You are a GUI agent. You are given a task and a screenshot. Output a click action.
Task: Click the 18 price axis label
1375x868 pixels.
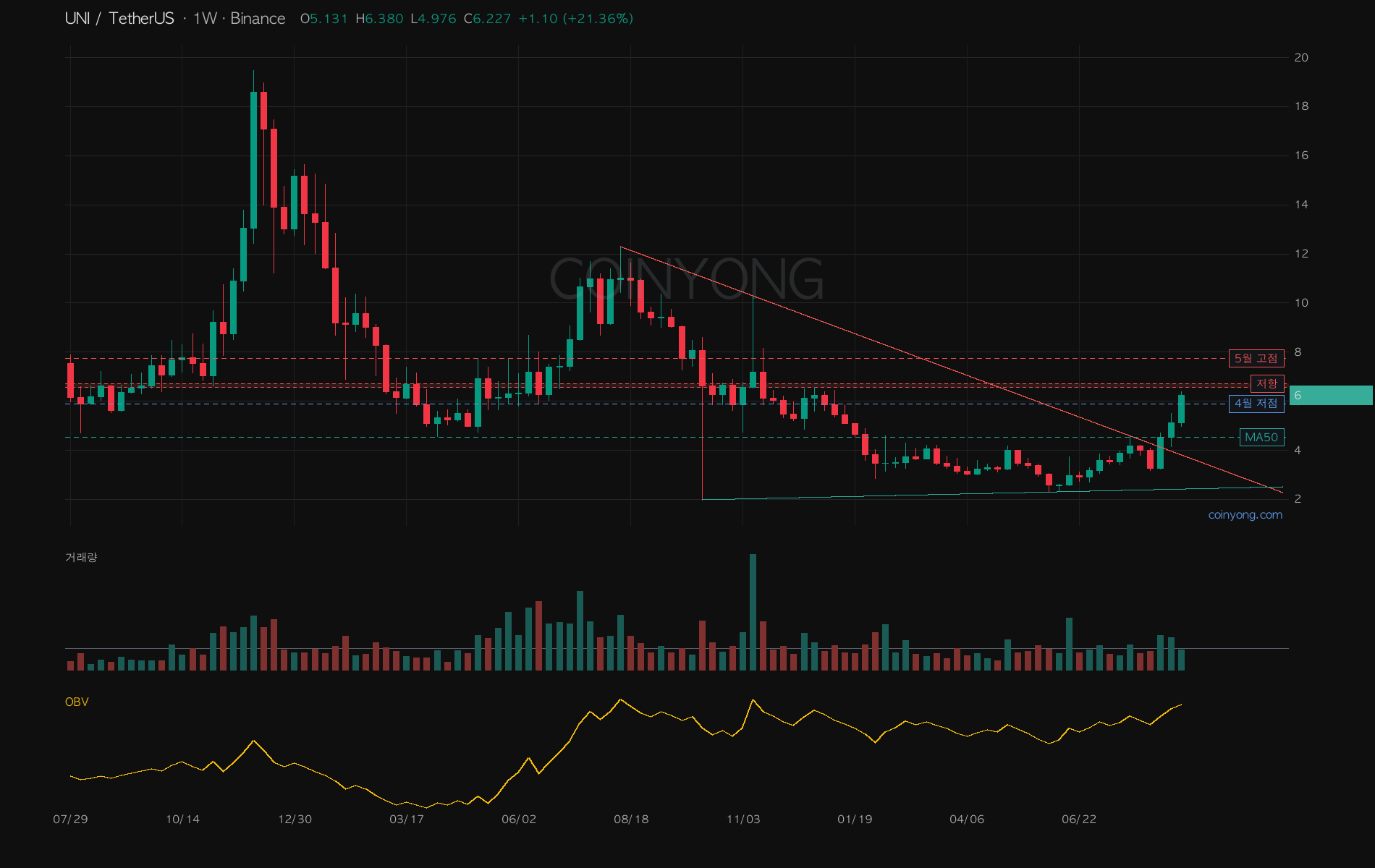point(1301,106)
